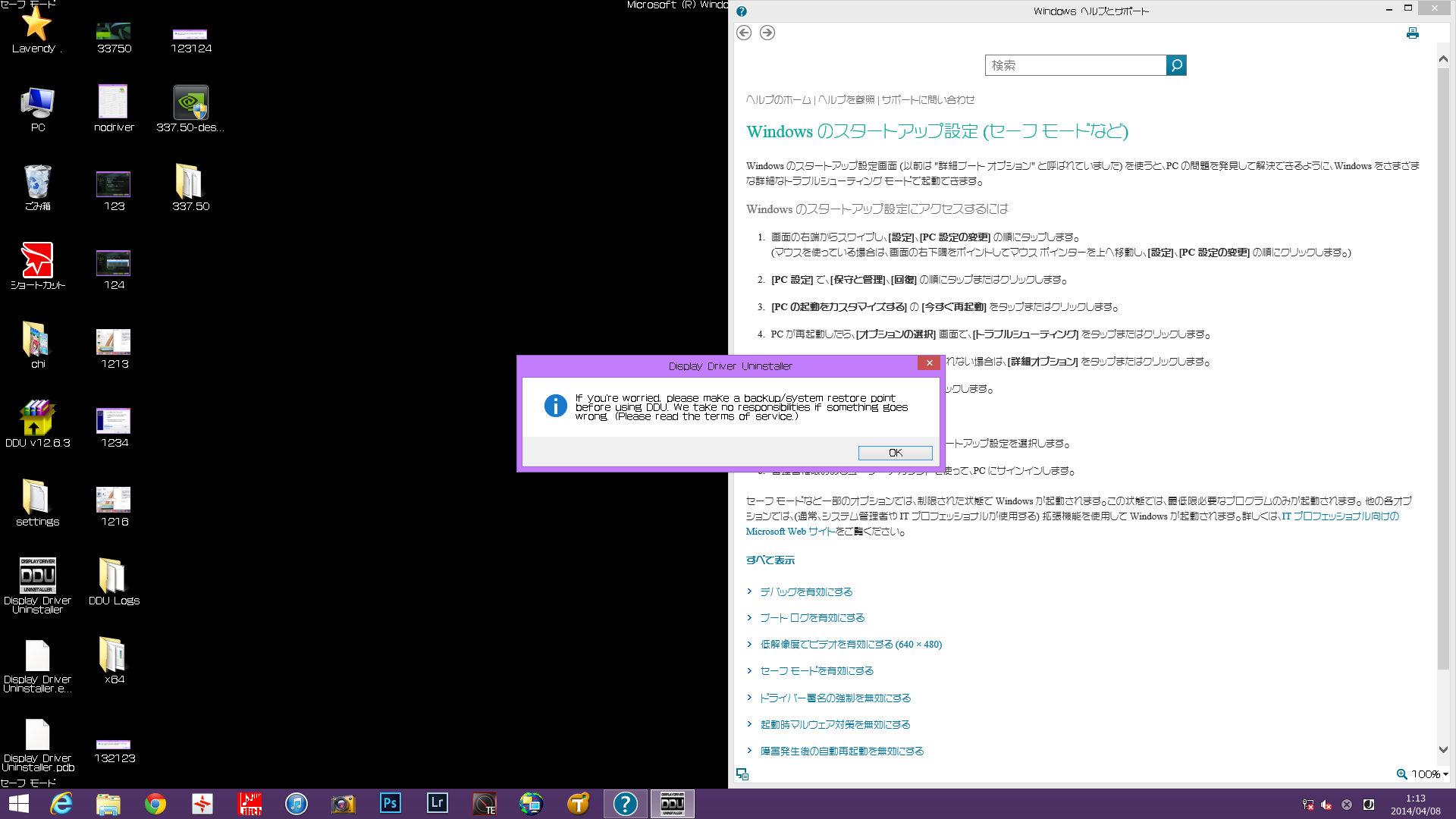Open サポートに問い合わせ link

[x=928, y=100]
